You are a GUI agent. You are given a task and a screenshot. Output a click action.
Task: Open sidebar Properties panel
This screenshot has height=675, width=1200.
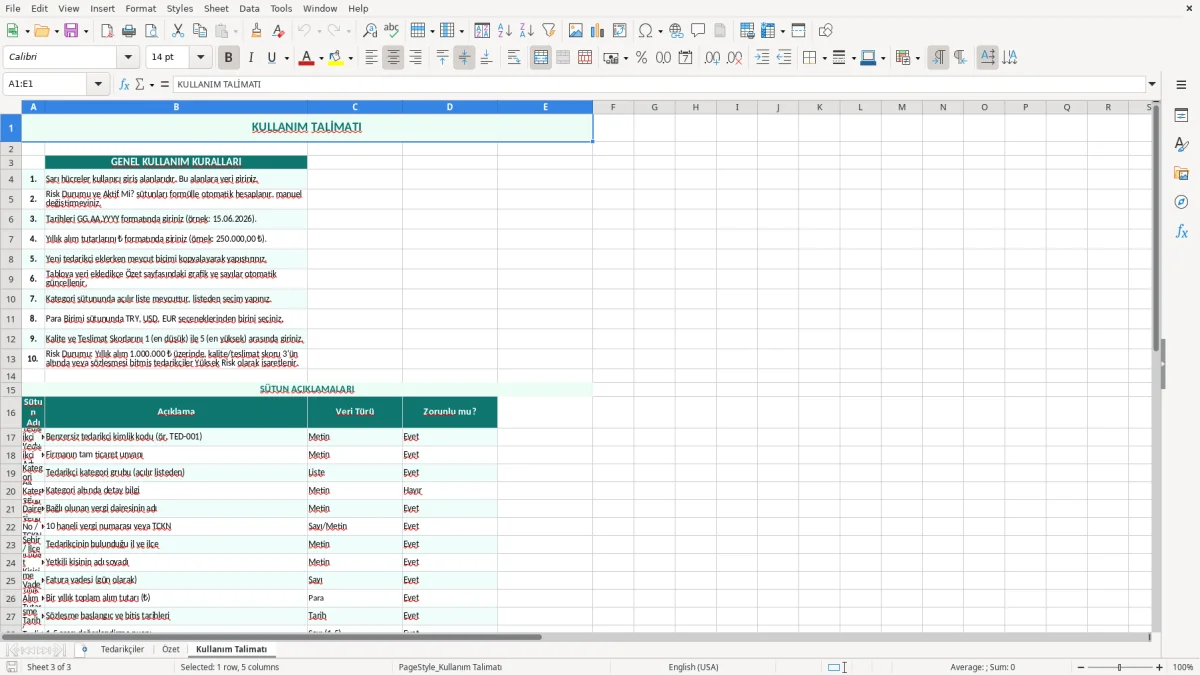(1181, 116)
